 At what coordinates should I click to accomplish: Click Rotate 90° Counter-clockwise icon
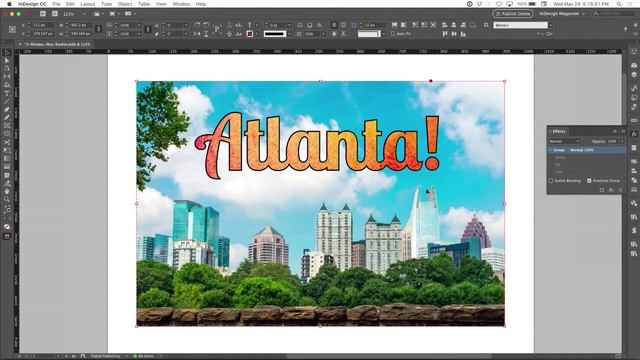(x=206, y=25)
